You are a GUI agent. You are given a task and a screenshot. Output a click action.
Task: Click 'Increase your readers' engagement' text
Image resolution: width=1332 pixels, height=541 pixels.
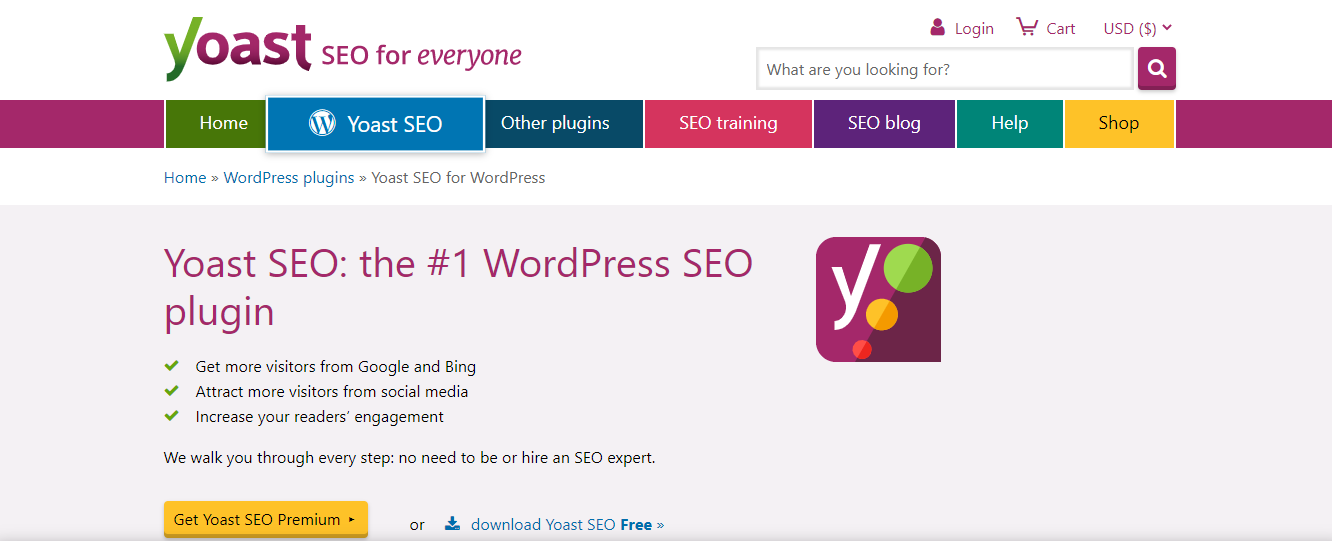320,417
